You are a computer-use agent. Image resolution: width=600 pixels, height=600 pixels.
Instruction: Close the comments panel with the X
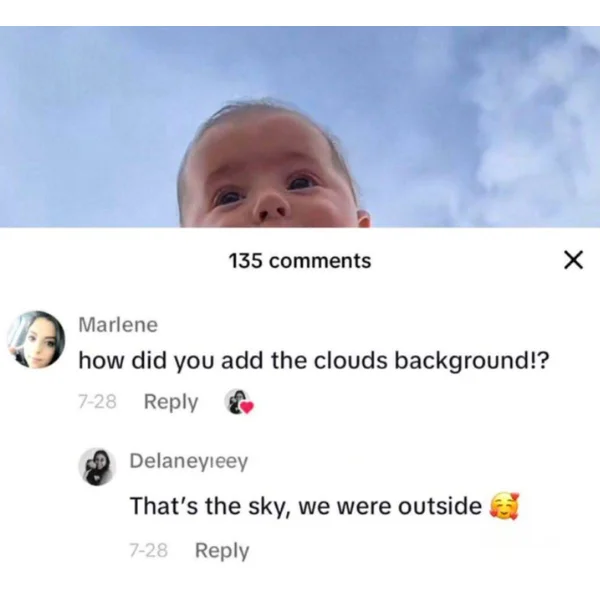coord(574,260)
